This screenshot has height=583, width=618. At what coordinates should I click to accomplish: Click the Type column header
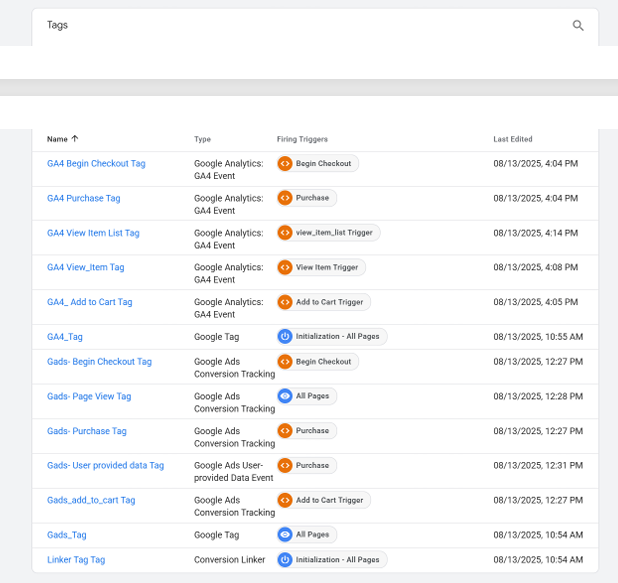202,139
